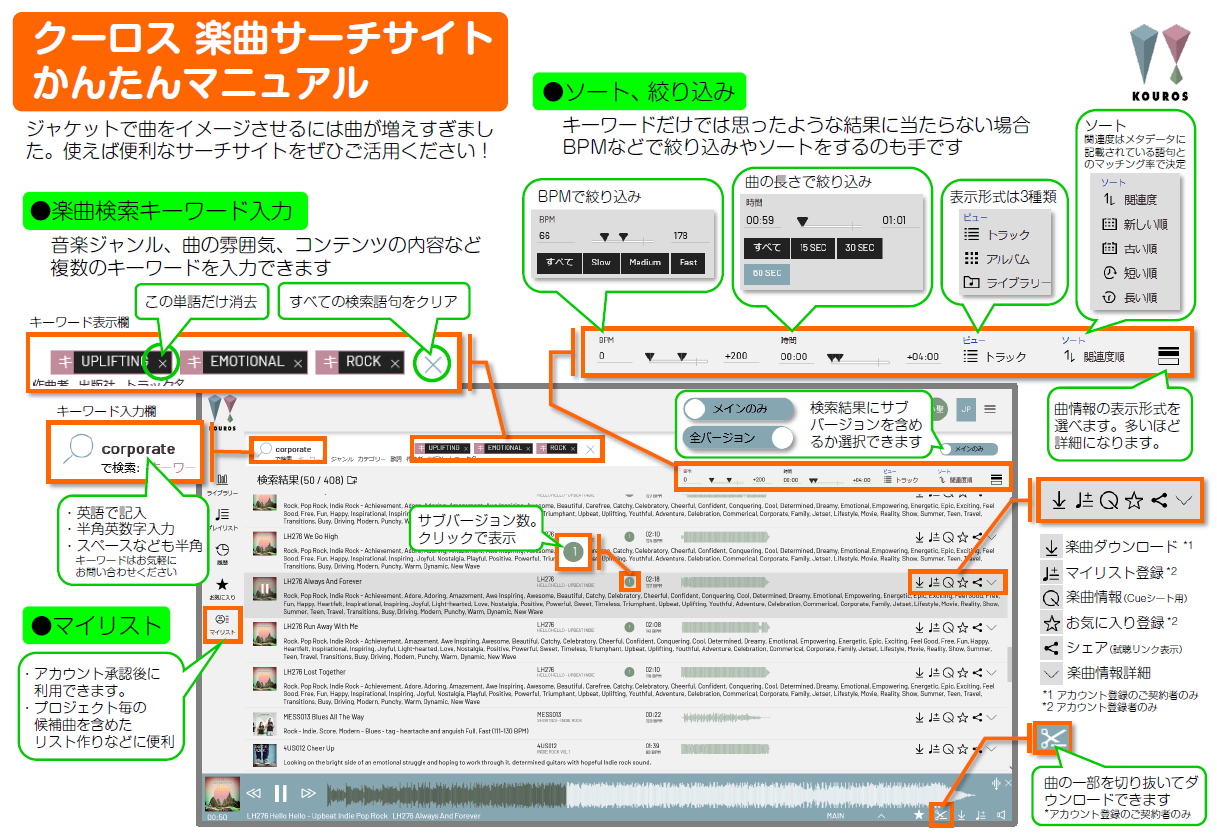Viewport: 1217px width, 839px height.
Task: Open ライブラリー in the site sidebar
Action: (222, 485)
